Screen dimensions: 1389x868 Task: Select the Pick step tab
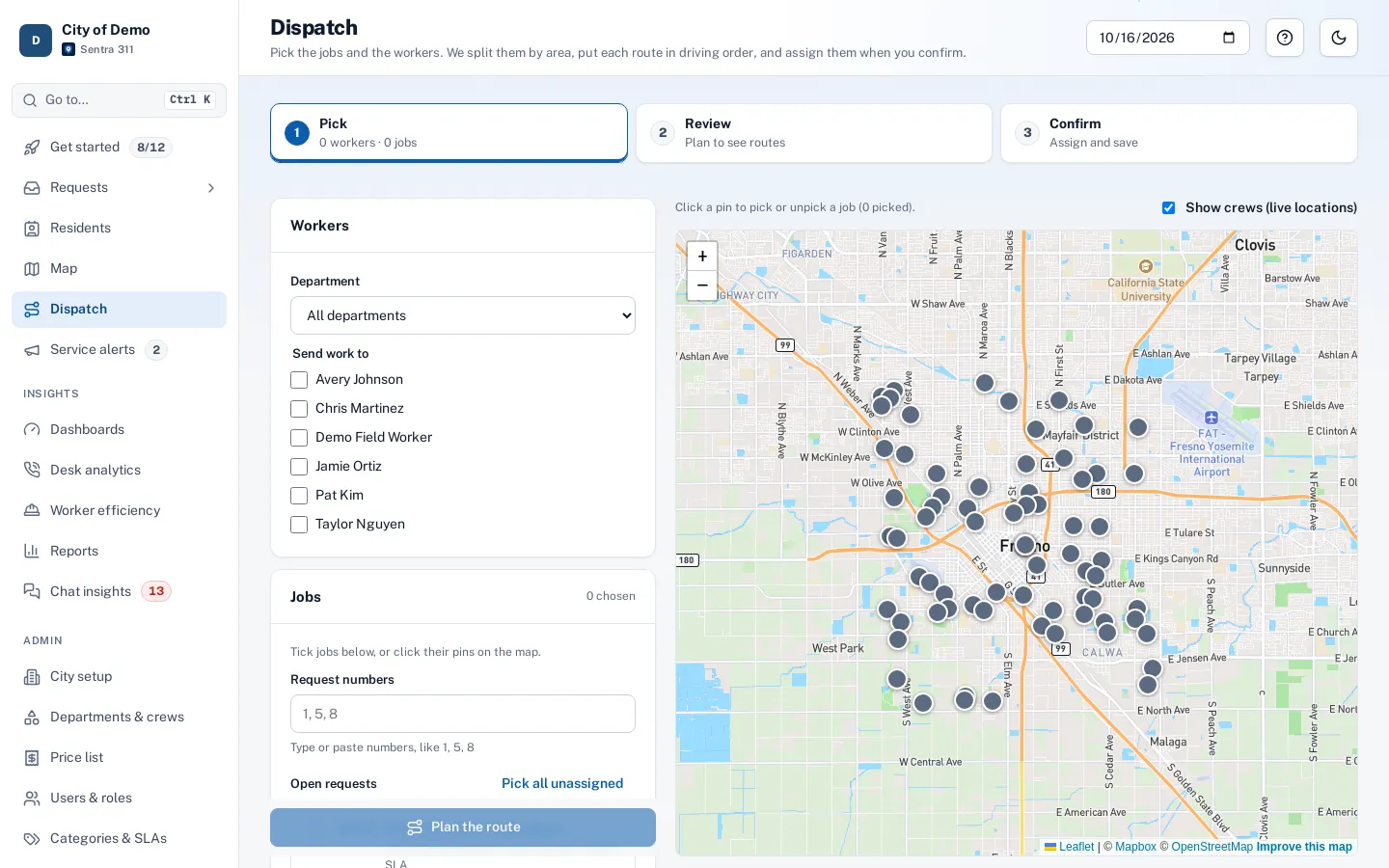point(449,133)
